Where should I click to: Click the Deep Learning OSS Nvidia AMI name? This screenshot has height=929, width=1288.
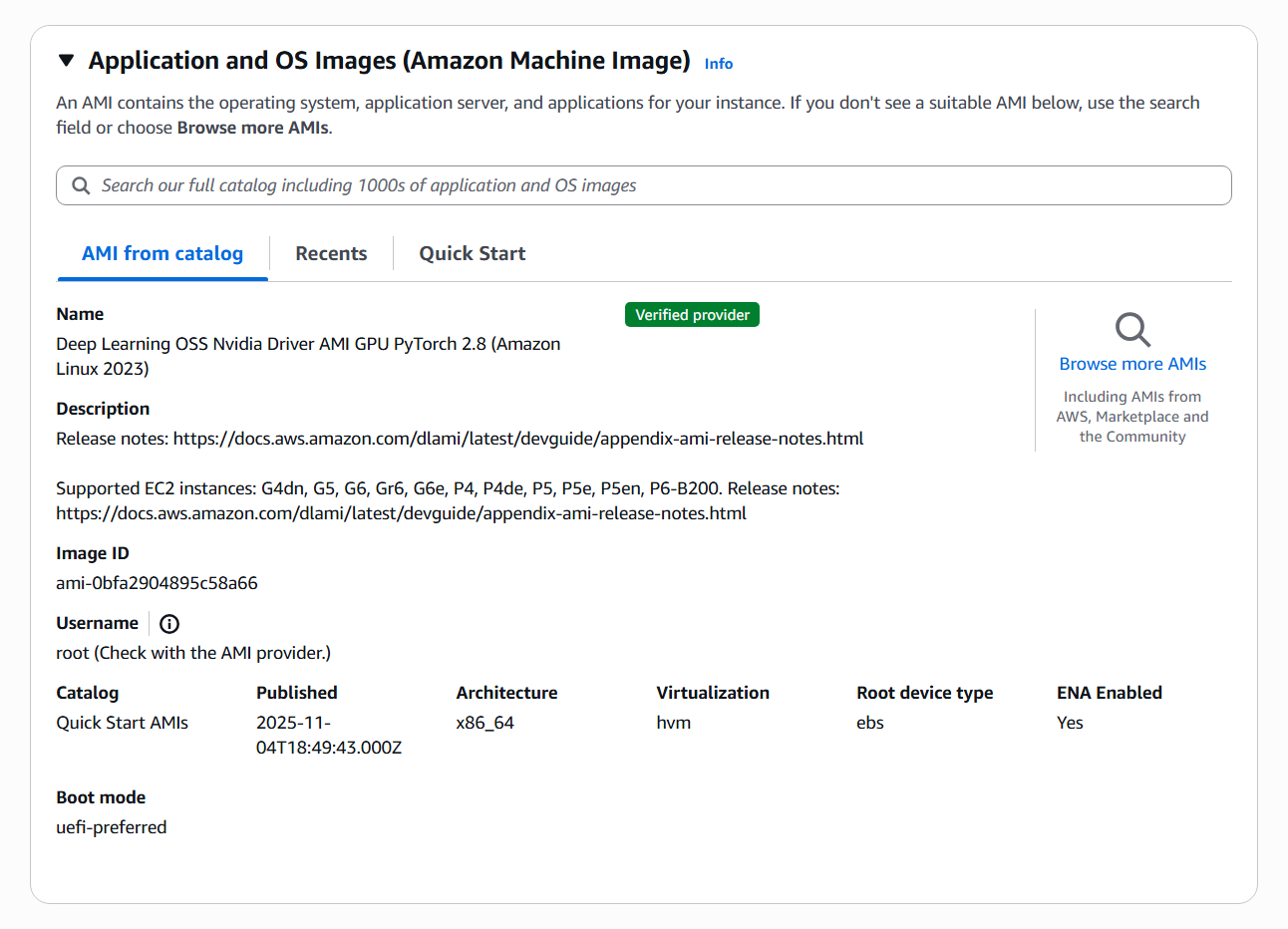click(308, 356)
